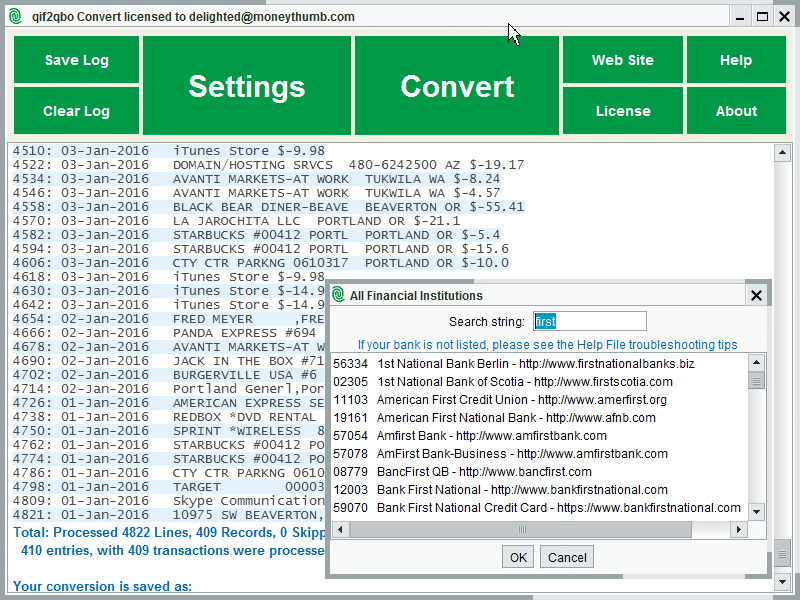Screen dimensions: 800x600
Task: Click log line 4726 AMERICAN EXPRESS
Action: [168, 403]
